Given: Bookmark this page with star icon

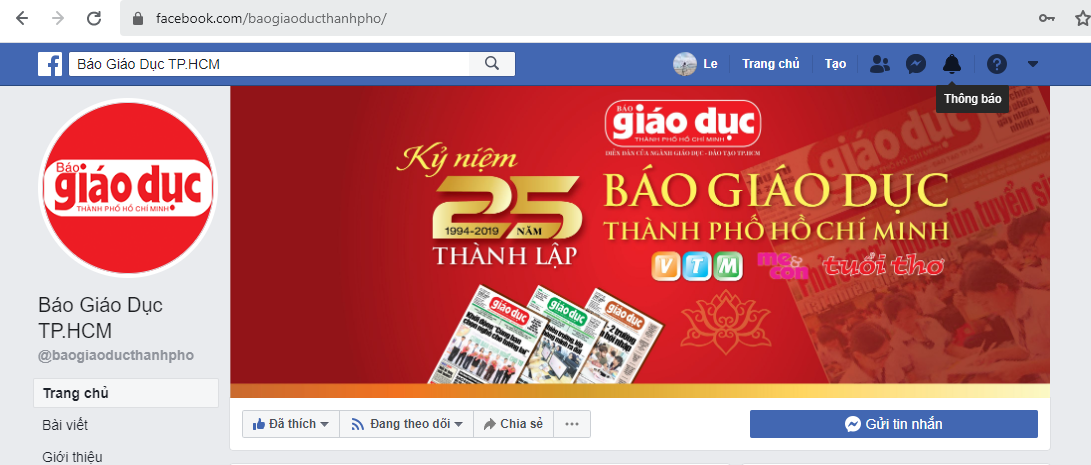Looking at the screenshot, I should 1082,19.
